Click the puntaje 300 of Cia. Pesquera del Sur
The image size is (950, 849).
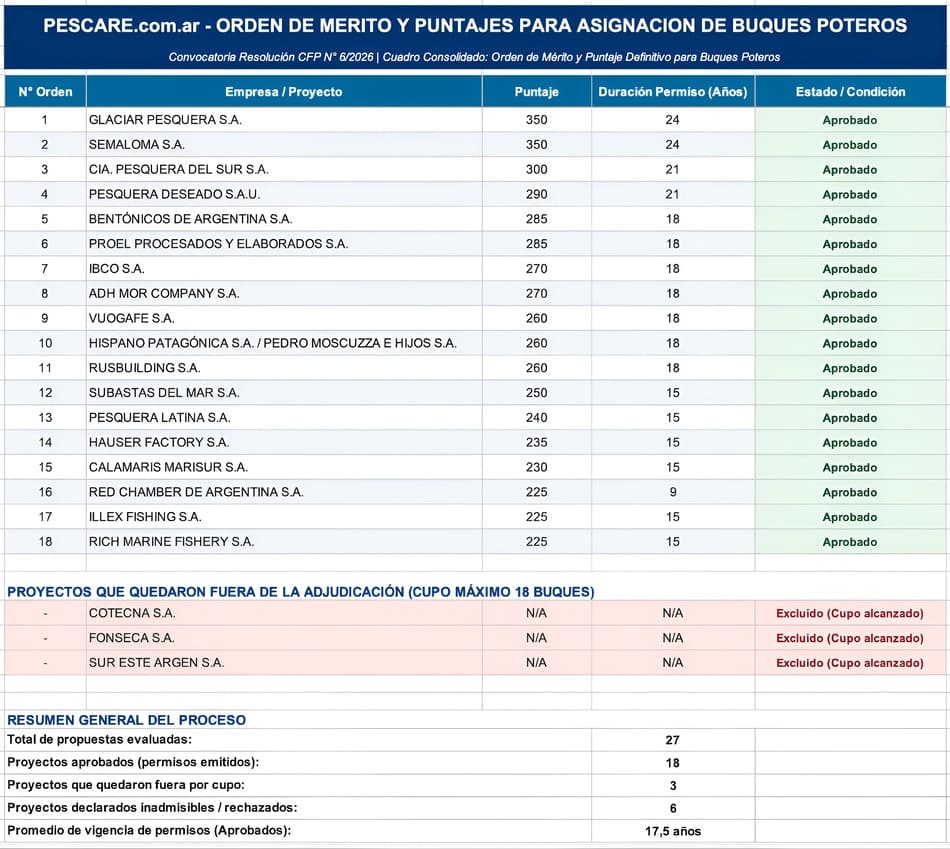pos(537,170)
